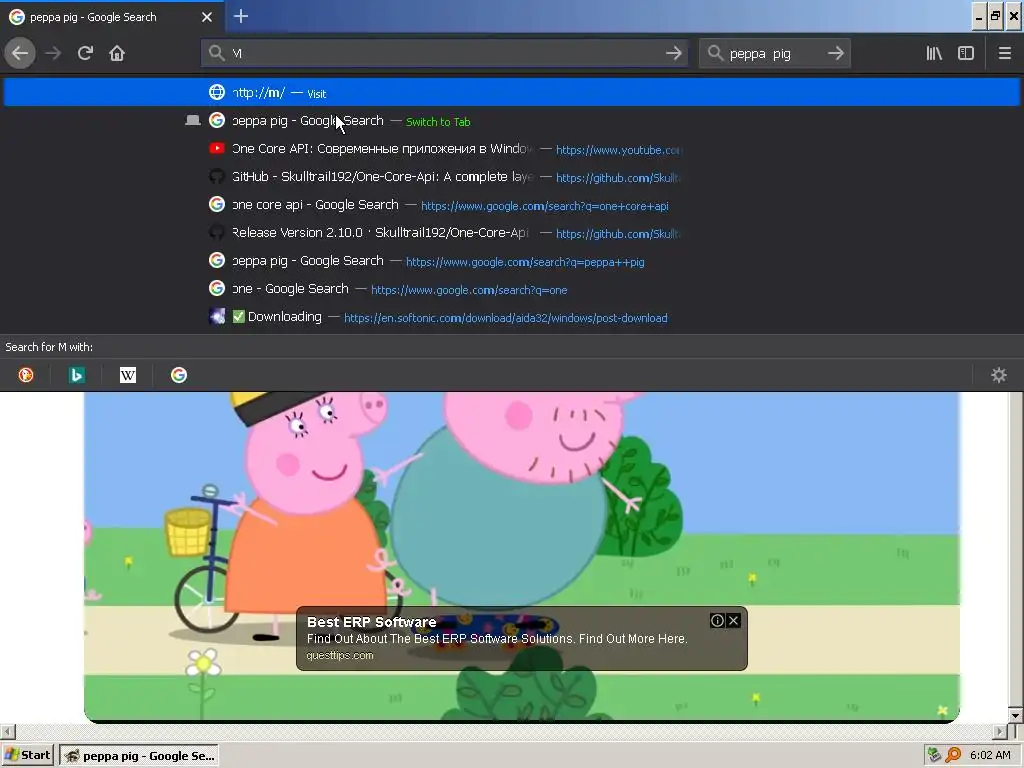Screen dimensions: 1024x768
Task: Open the Library bookshelf icon
Action: [x=934, y=53]
